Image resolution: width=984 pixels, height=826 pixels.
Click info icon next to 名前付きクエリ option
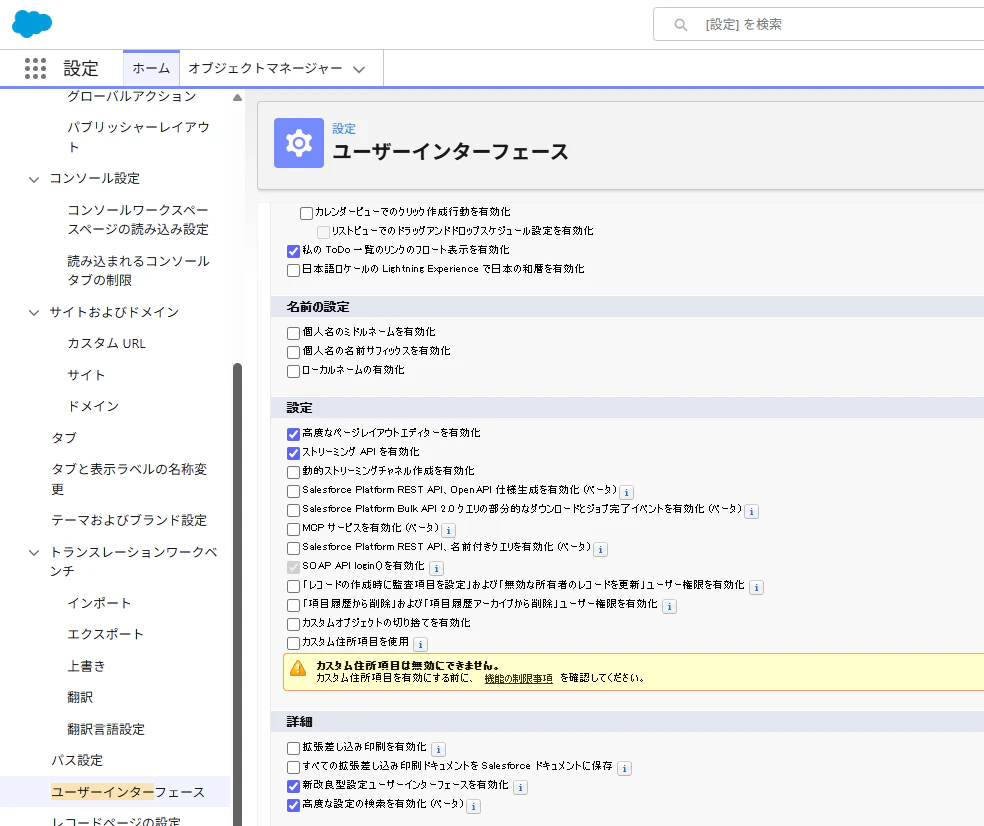pyautogui.click(x=600, y=549)
